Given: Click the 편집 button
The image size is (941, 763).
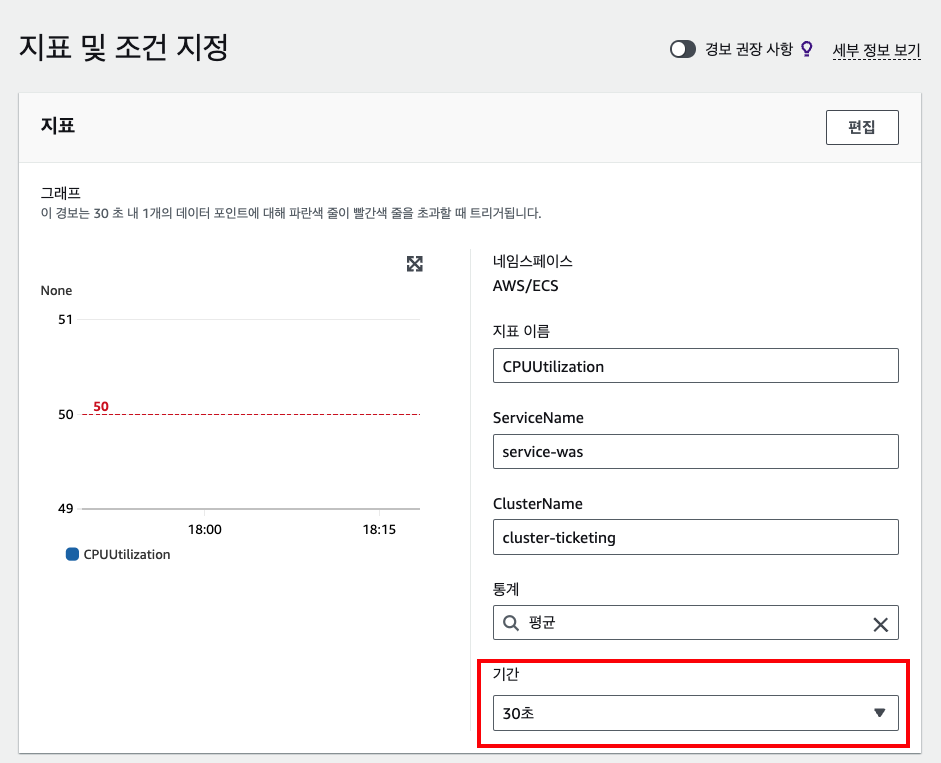Looking at the screenshot, I should [x=862, y=127].
